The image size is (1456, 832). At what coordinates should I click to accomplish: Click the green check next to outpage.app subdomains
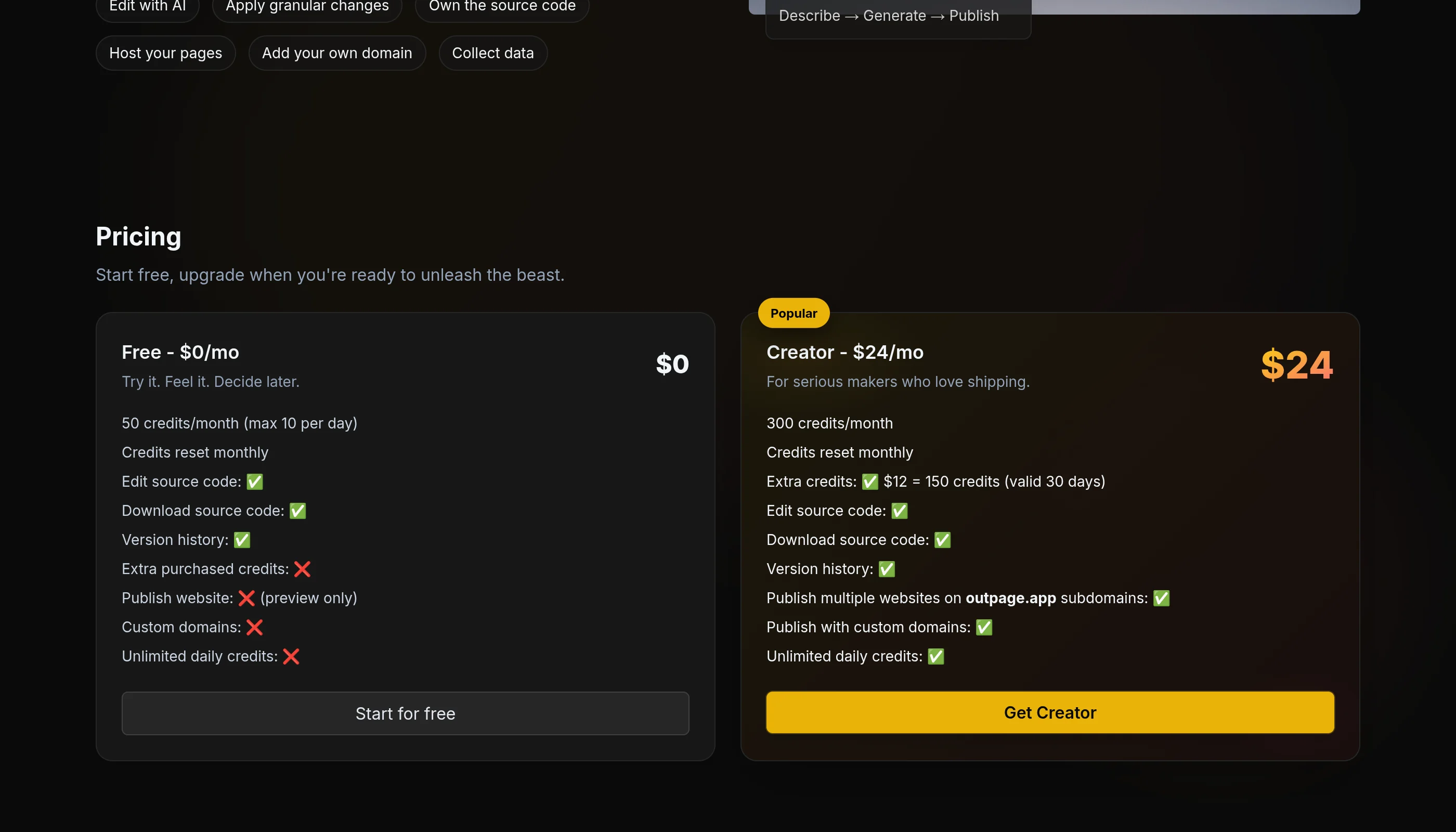(1161, 599)
